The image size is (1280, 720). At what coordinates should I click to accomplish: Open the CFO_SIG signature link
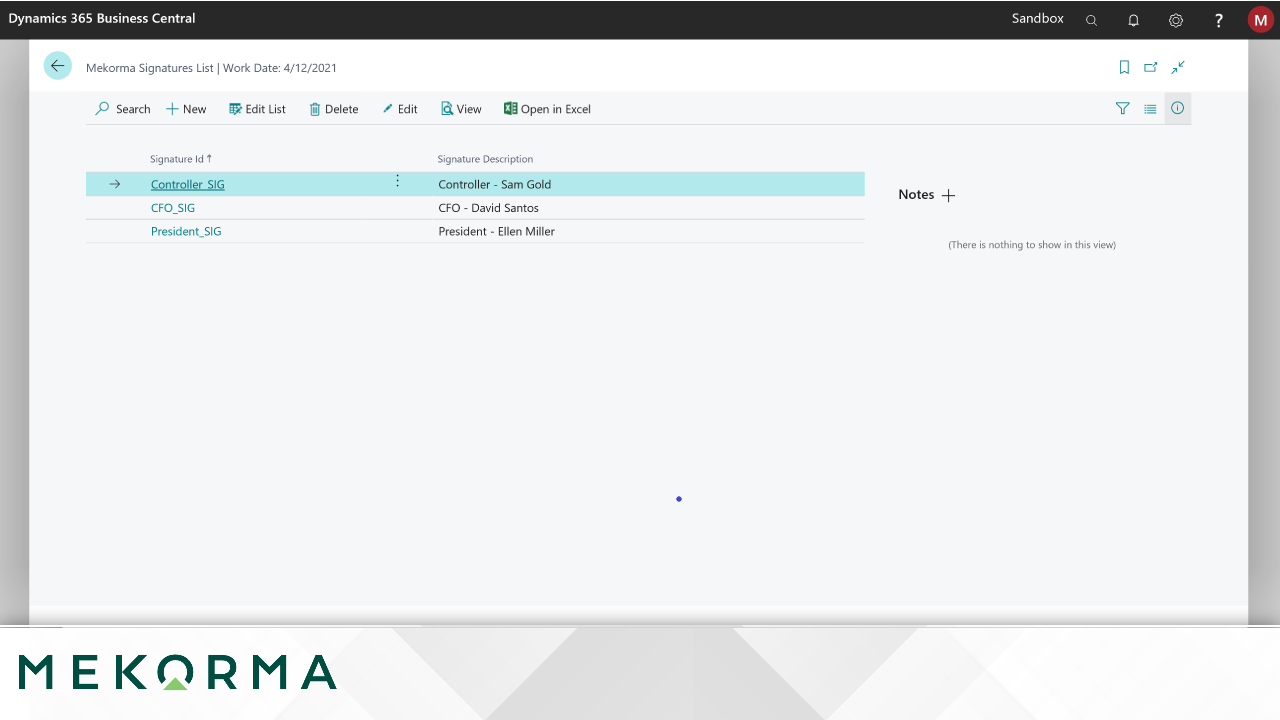click(x=173, y=208)
